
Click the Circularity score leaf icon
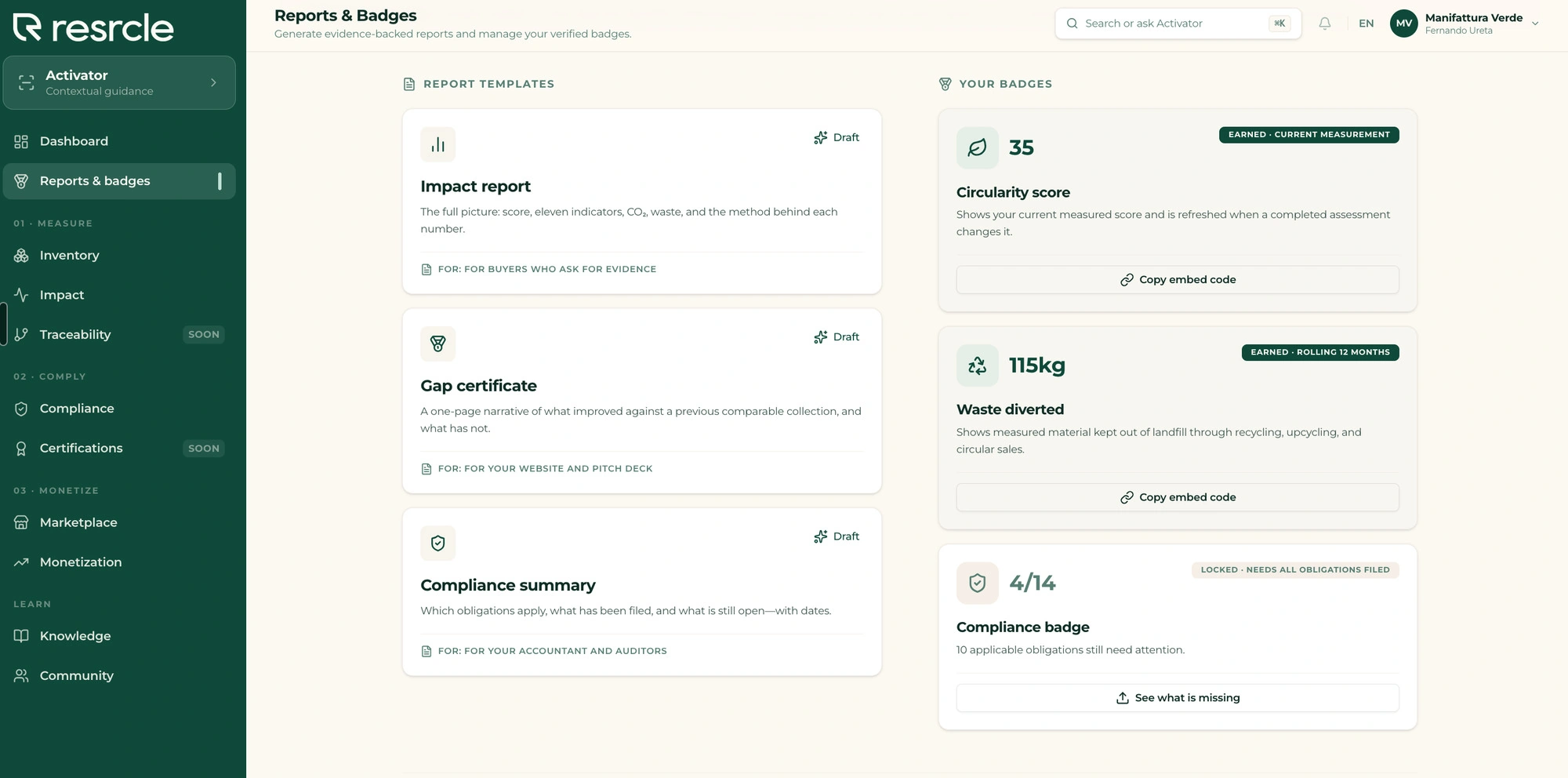tap(977, 147)
